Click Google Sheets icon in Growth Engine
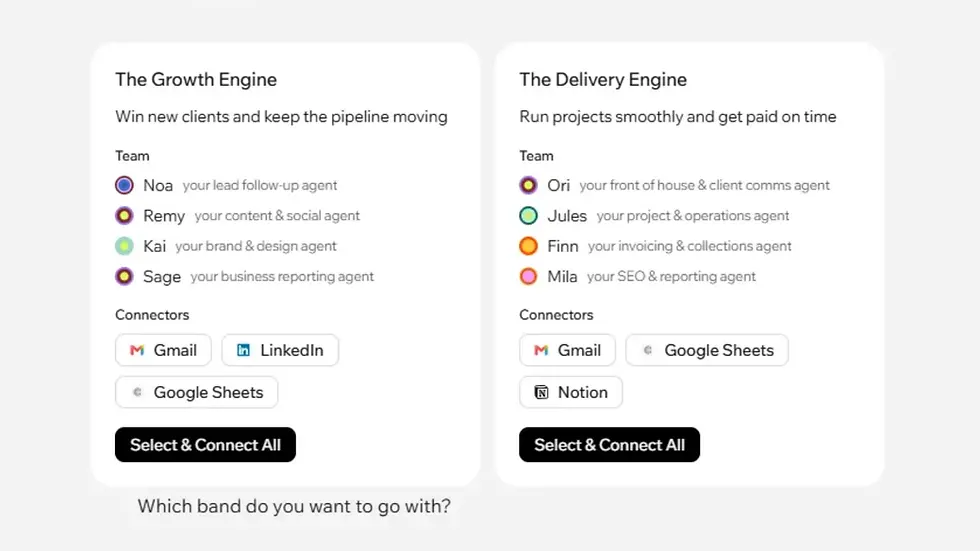Viewport: 980px width, 551px height. pos(138,392)
